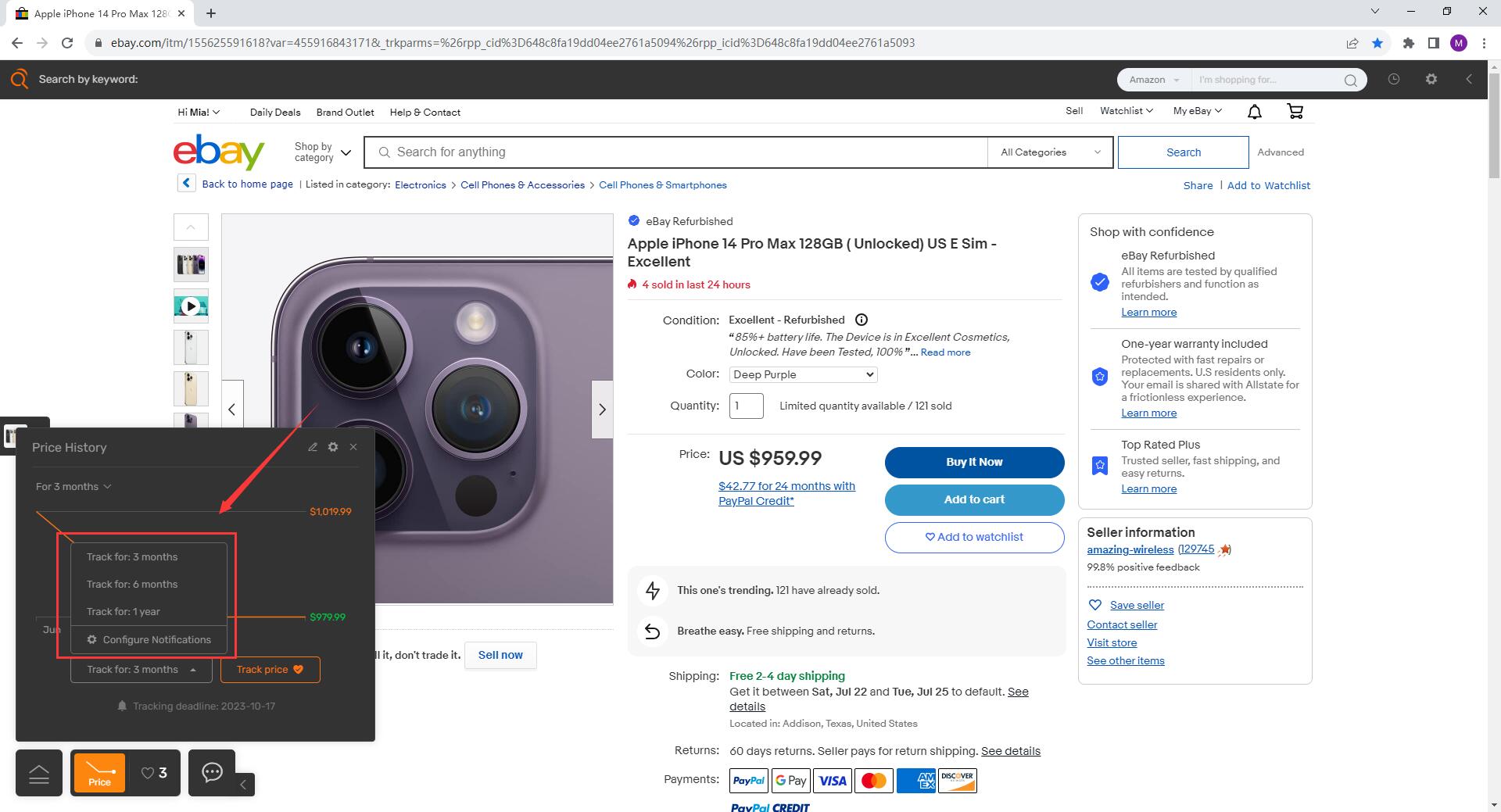Open Brand Outlet

click(x=345, y=113)
